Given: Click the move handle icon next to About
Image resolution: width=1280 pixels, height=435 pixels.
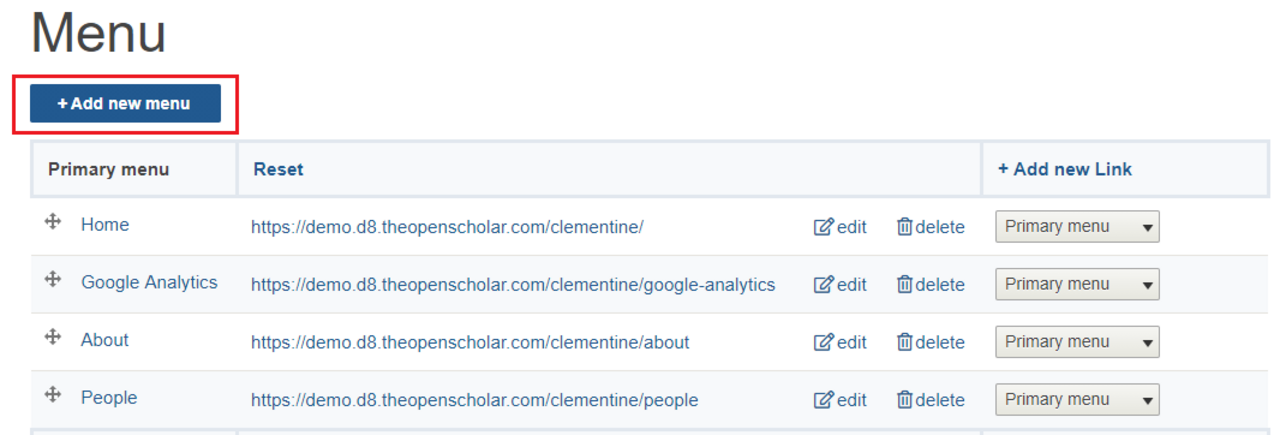Looking at the screenshot, I should 53,337.
